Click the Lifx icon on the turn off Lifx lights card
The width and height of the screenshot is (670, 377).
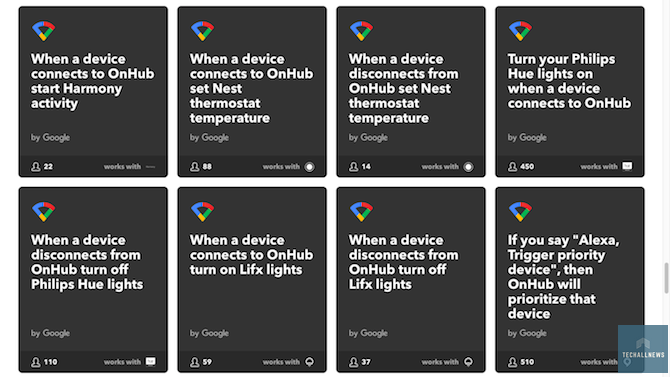coord(468,362)
